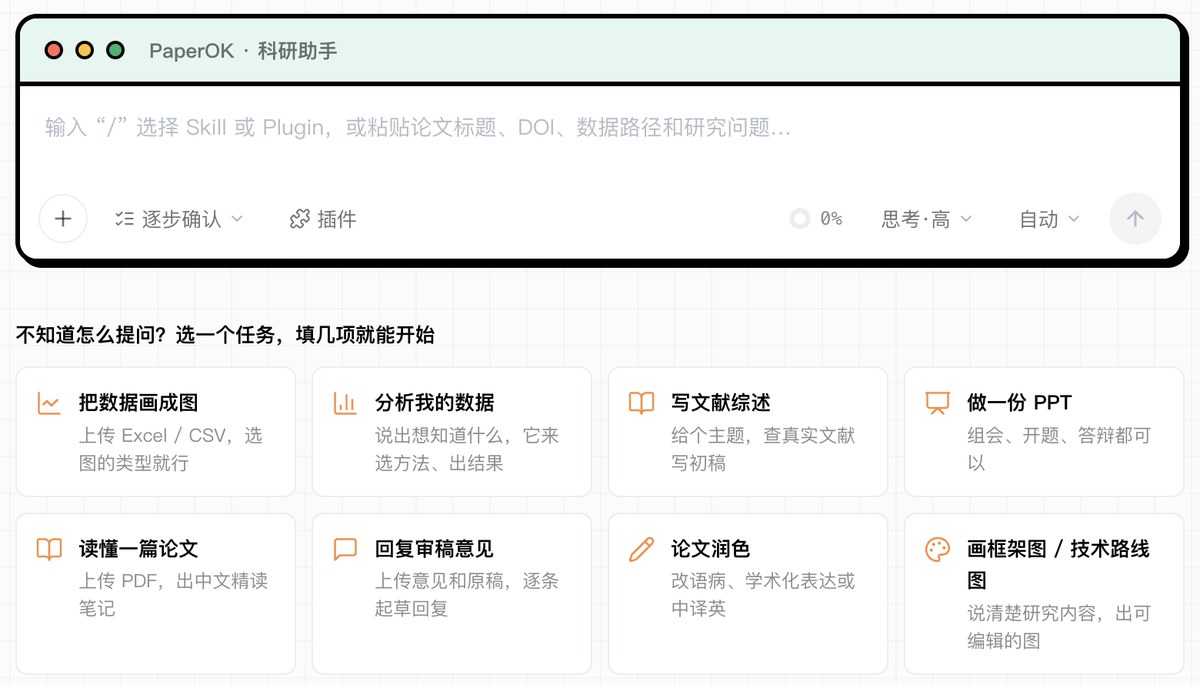
Task: Select the 写文献综述 task card
Action: pyautogui.click(x=748, y=431)
